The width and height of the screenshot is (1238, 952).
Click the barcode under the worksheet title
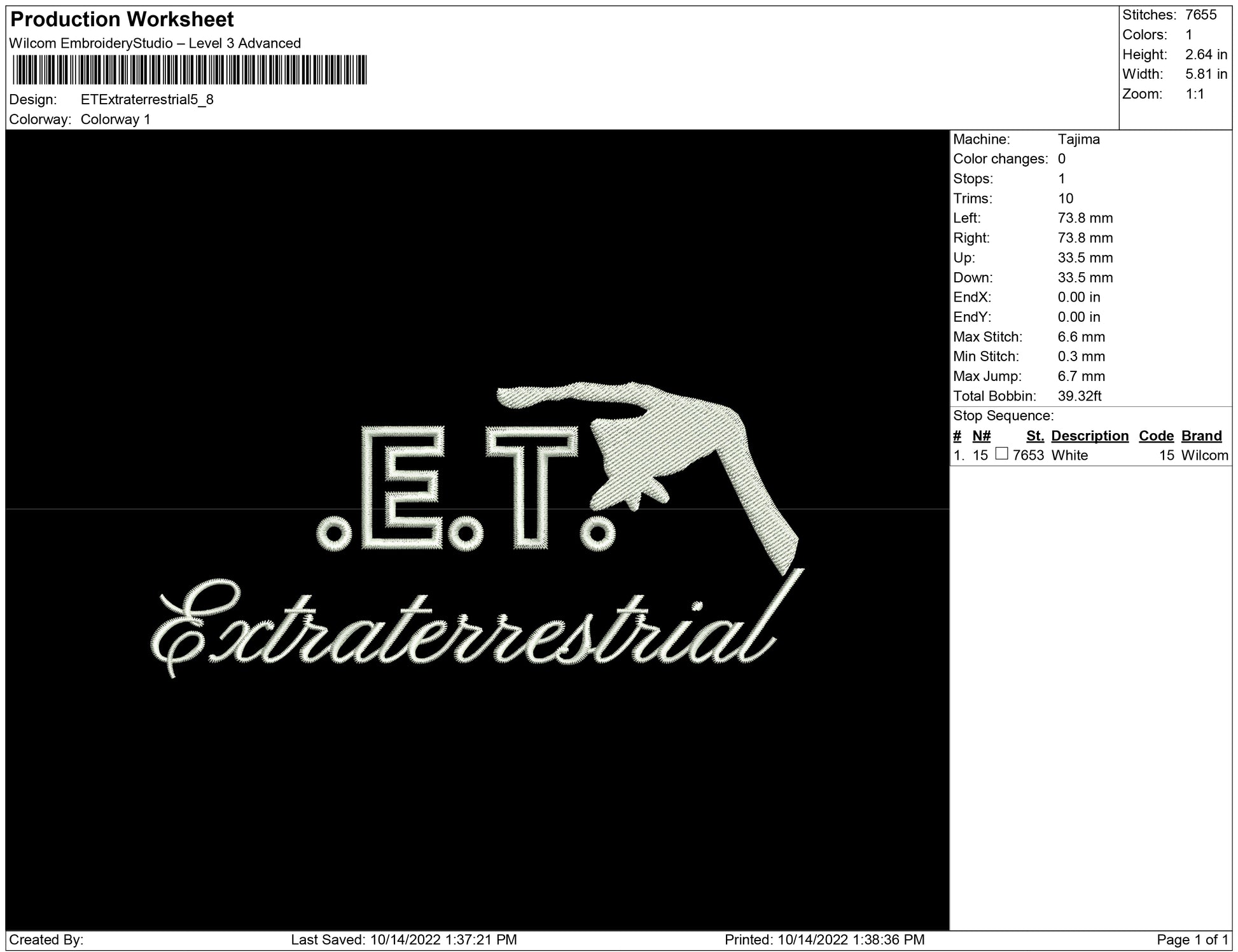pos(189,70)
